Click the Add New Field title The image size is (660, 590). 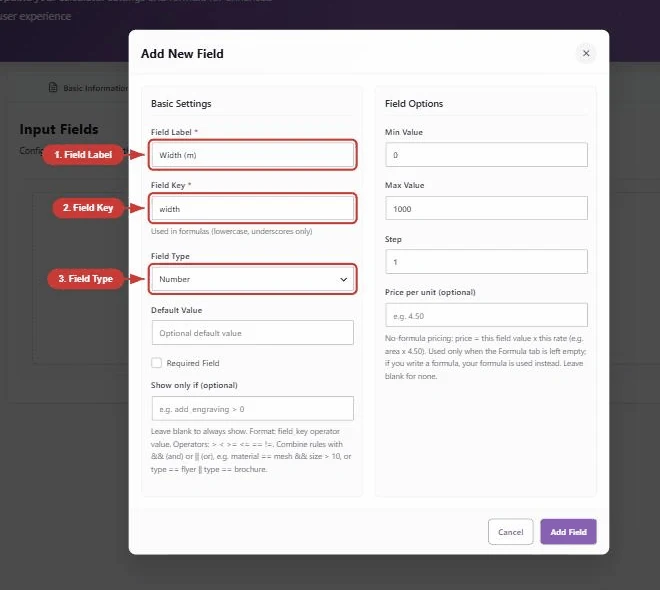182,54
